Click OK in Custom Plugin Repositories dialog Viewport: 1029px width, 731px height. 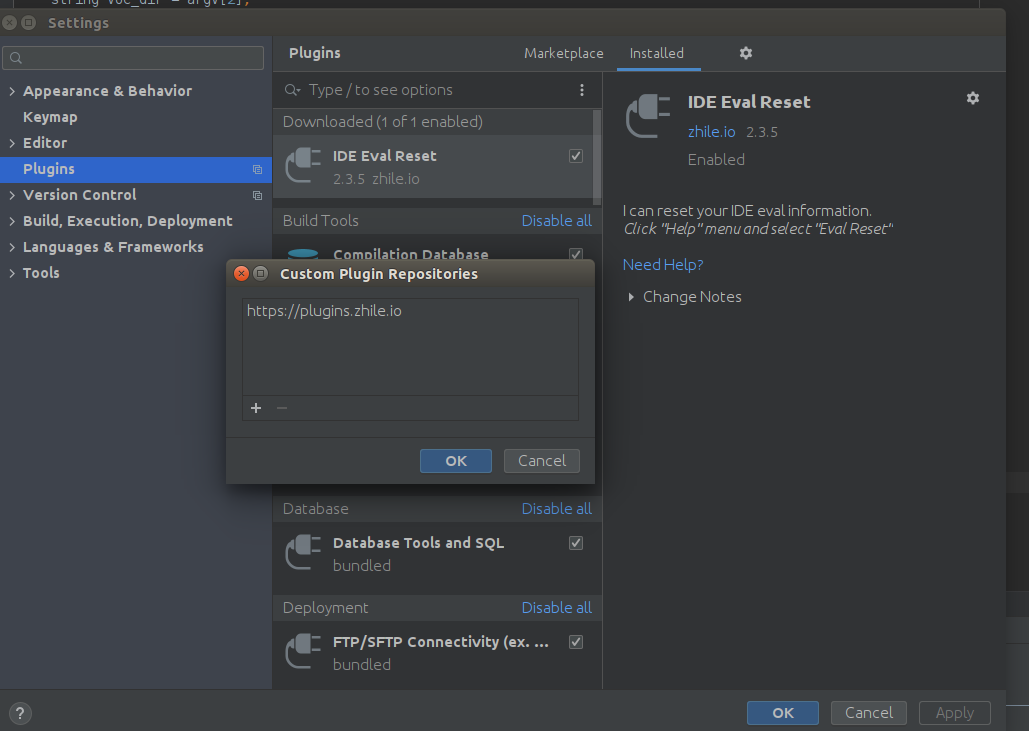coord(455,461)
